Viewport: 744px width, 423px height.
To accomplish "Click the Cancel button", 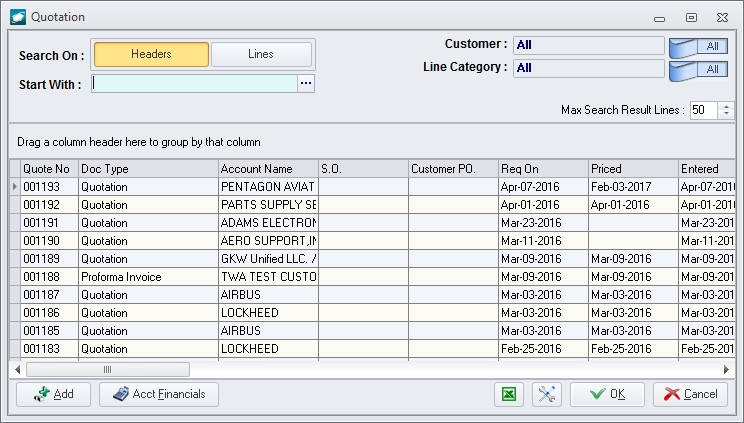I will coord(690,394).
